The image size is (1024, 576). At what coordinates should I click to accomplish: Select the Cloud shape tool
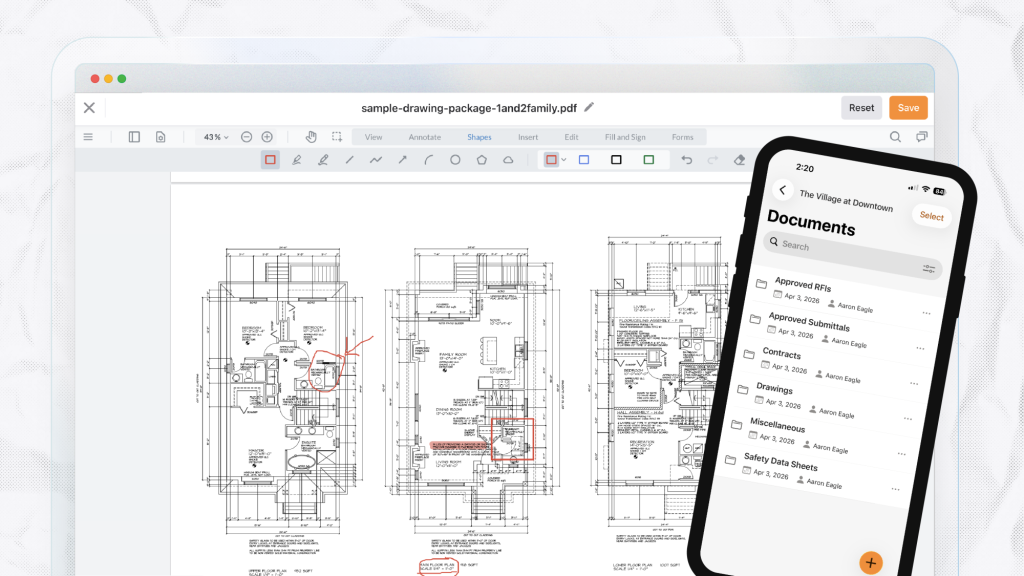coord(508,160)
